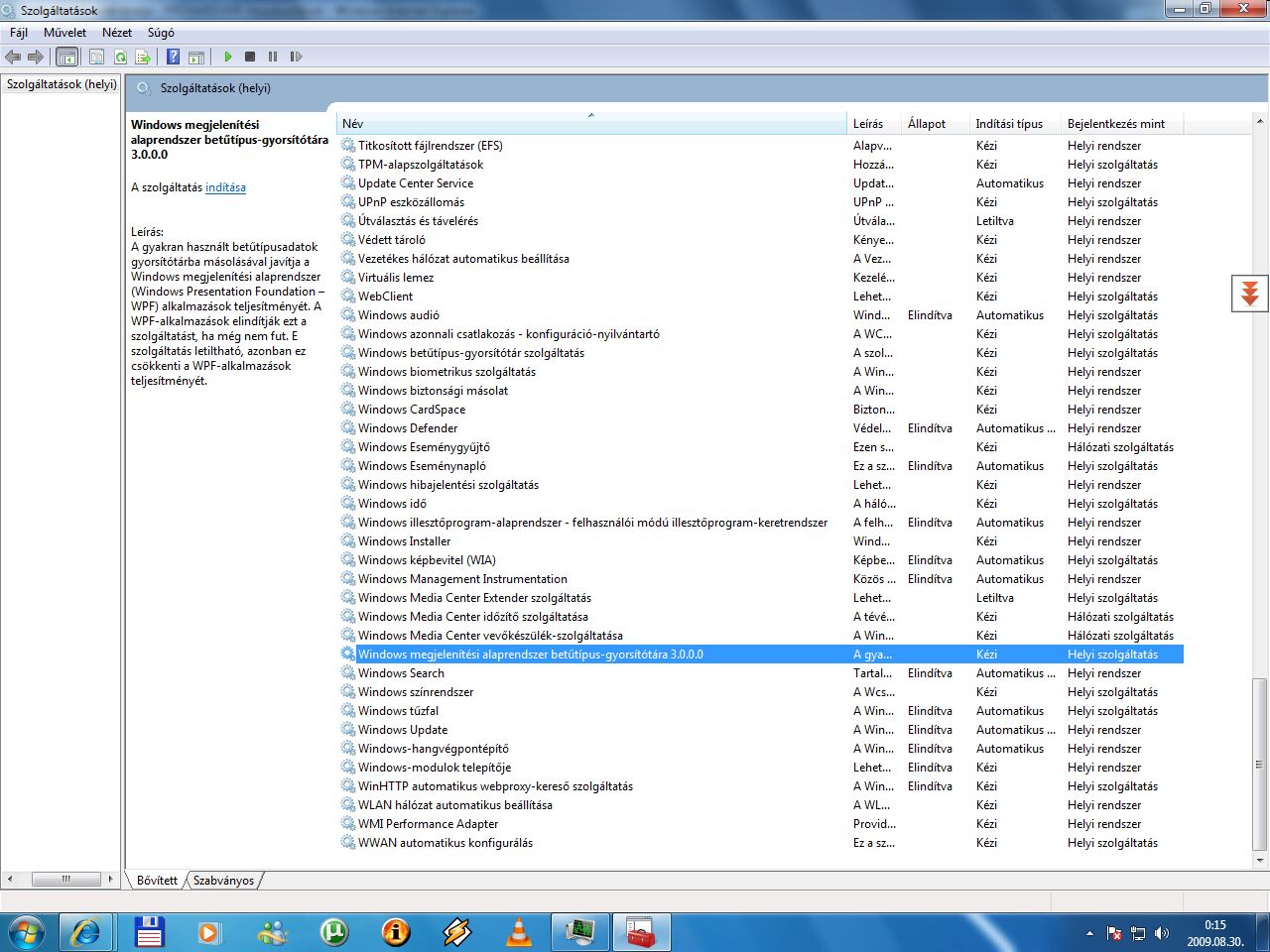Toggle the console tree show/hide toolbar button

[66, 57]
